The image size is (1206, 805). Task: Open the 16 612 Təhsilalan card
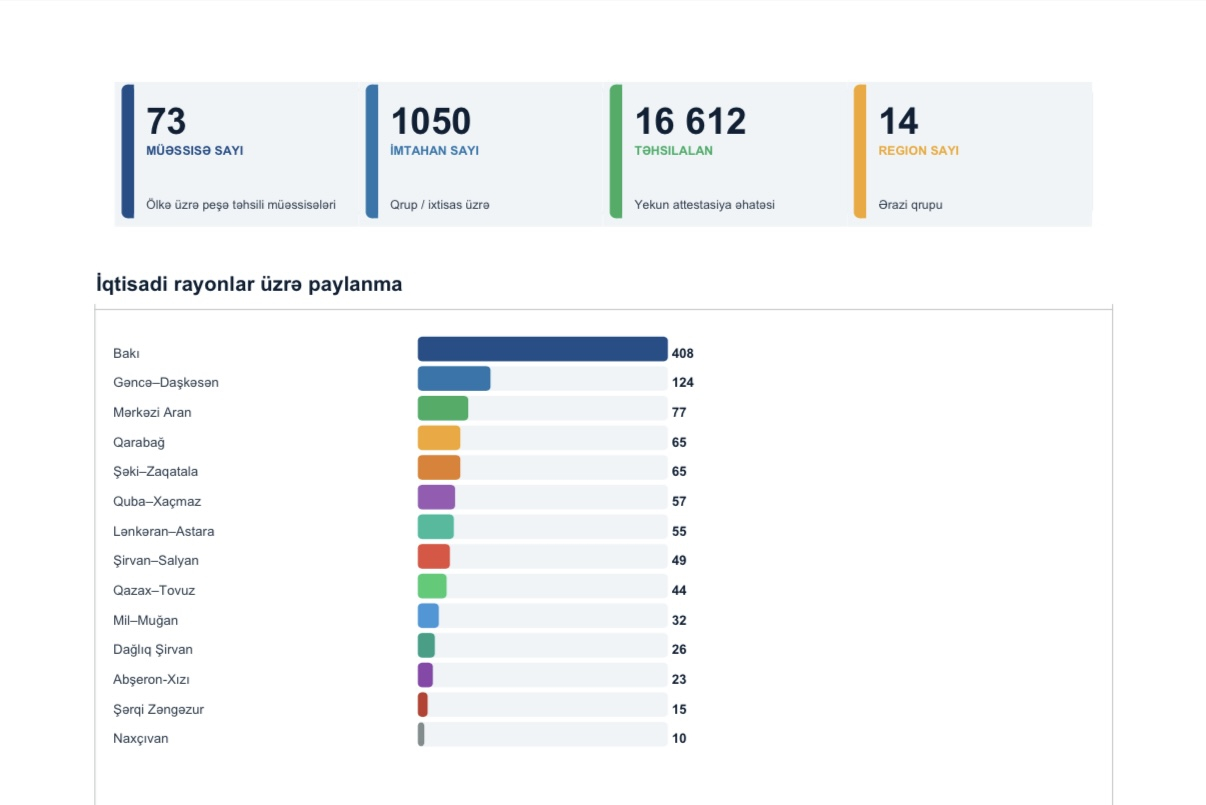click(727, 151)
